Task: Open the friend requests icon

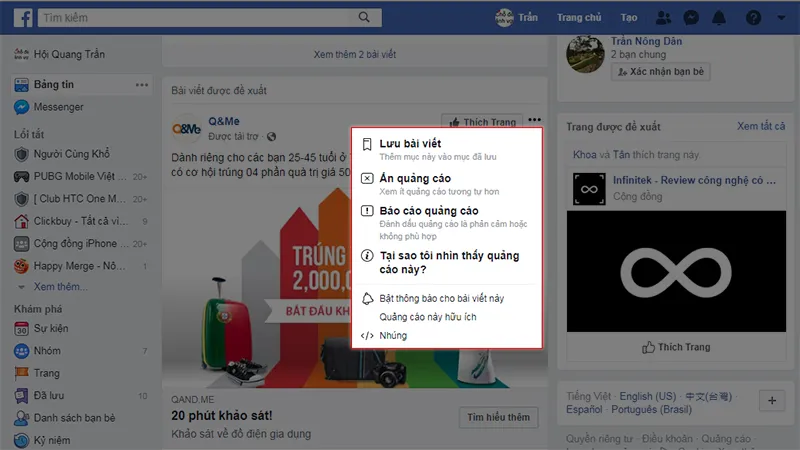Action: pos(663,18)
